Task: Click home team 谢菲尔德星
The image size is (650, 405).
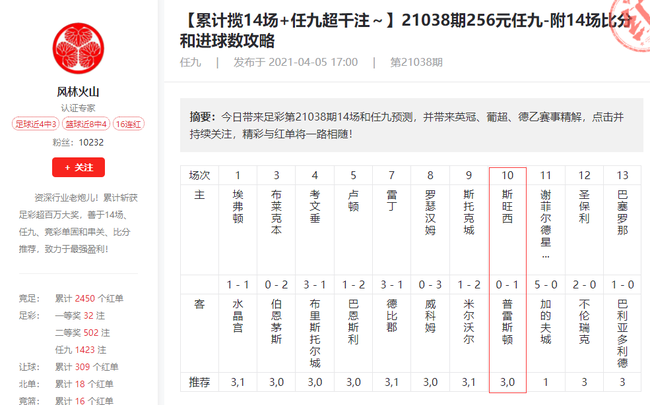Action: (546, 224)
